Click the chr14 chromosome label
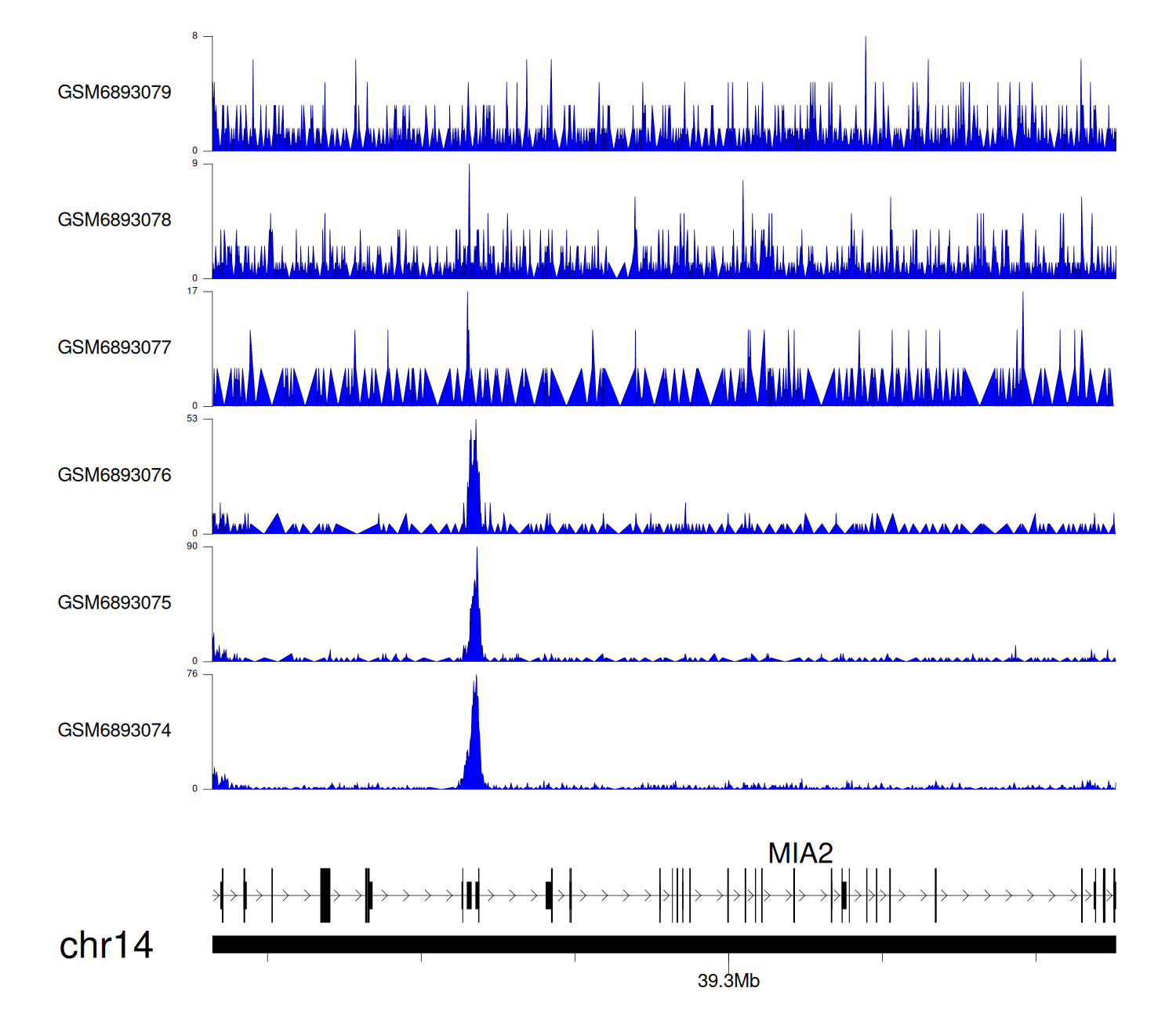The height and width of the screenshot is (1035, 1176). tap(106, 946)
